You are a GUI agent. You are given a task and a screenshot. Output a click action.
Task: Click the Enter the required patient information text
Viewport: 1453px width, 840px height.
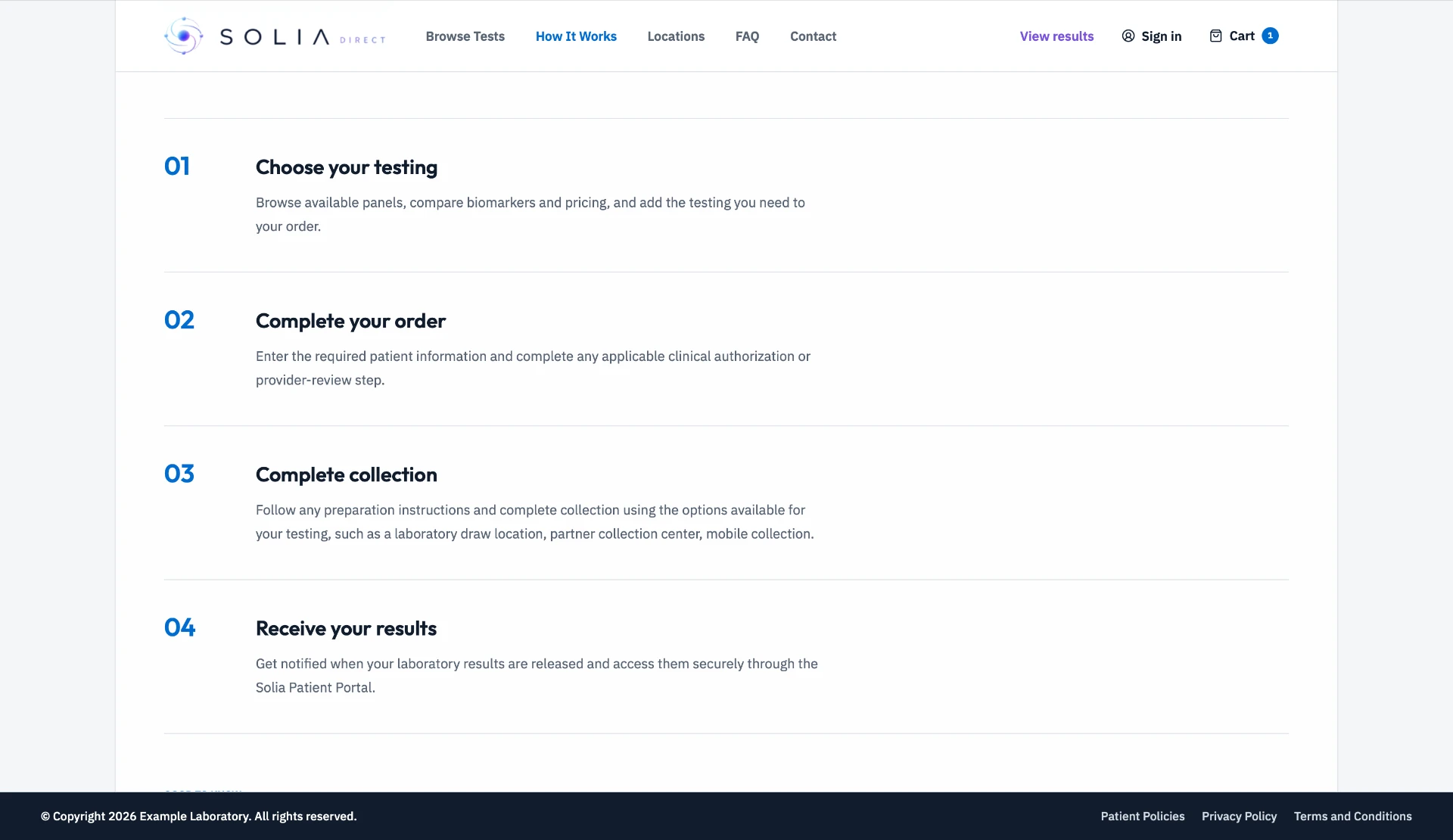533,368
